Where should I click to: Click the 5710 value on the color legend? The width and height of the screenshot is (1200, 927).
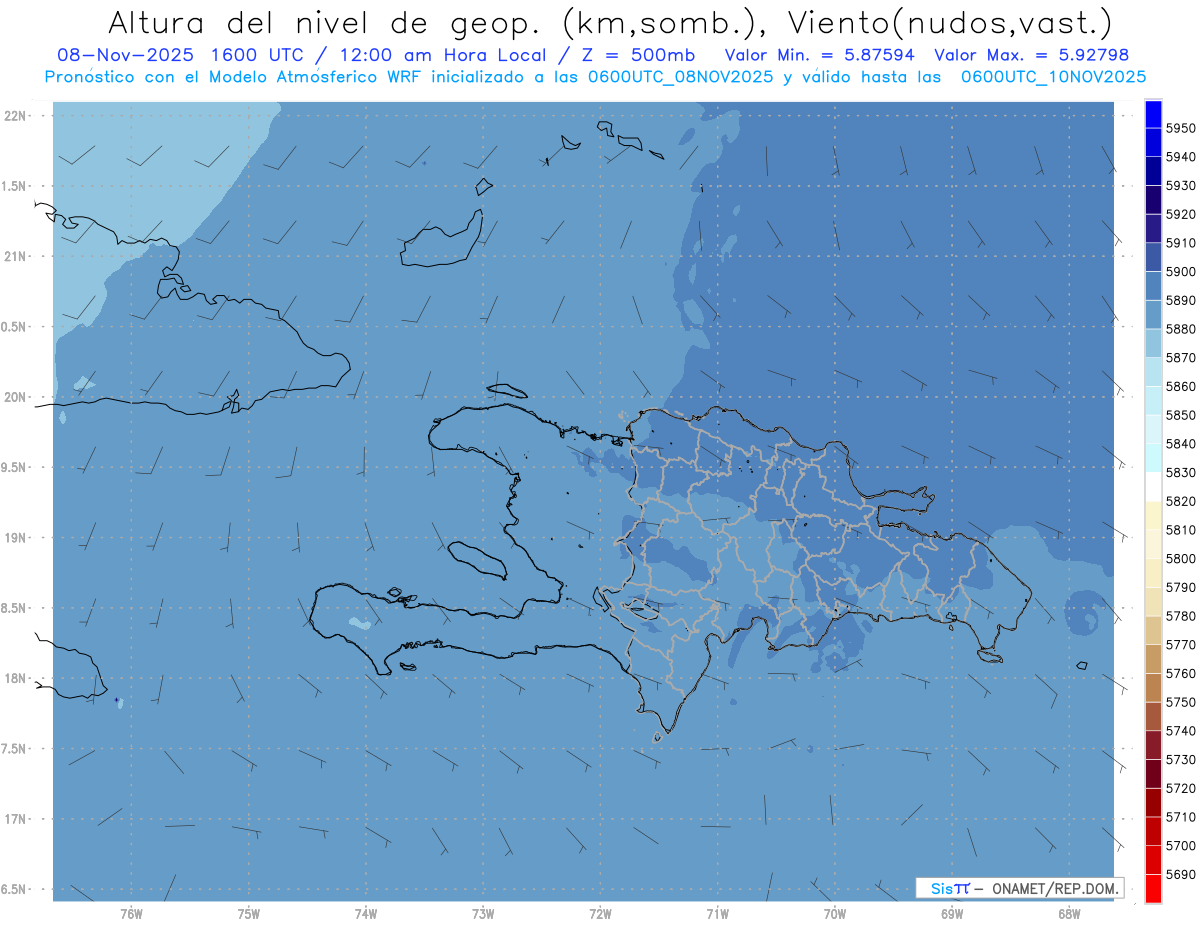click(1182, 817)
